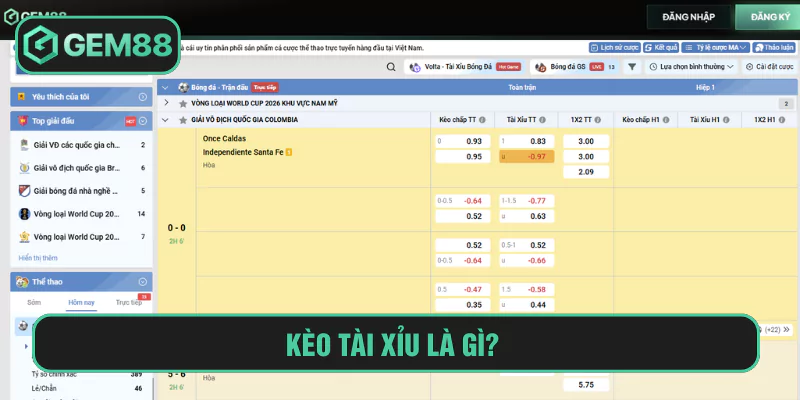Select over odds -0.77 for 1-1.5
The height and width of the screenshot is (400, 800).
point(527,201)
